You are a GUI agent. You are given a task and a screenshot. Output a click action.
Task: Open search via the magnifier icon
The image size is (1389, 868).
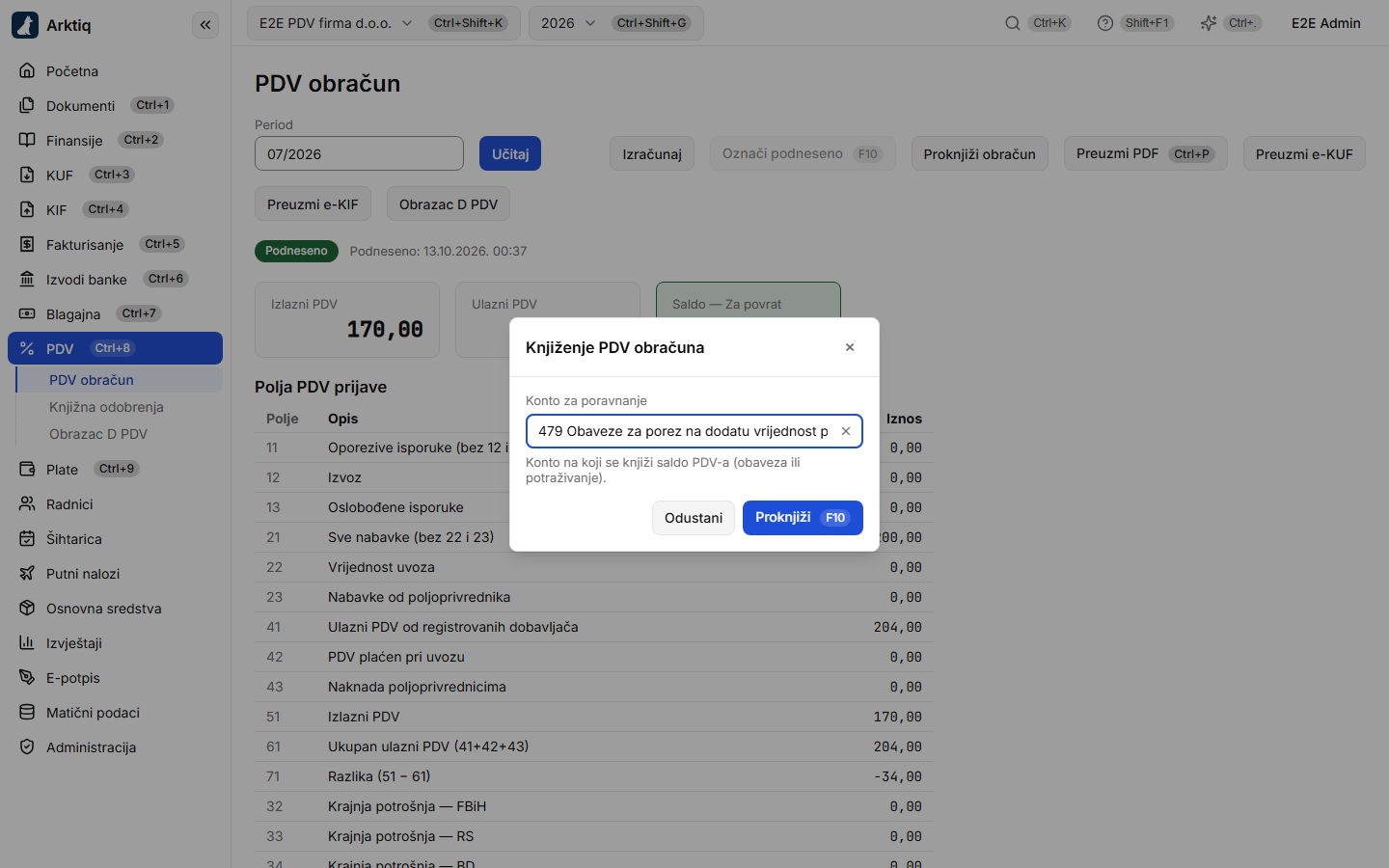coord(1013,23)
